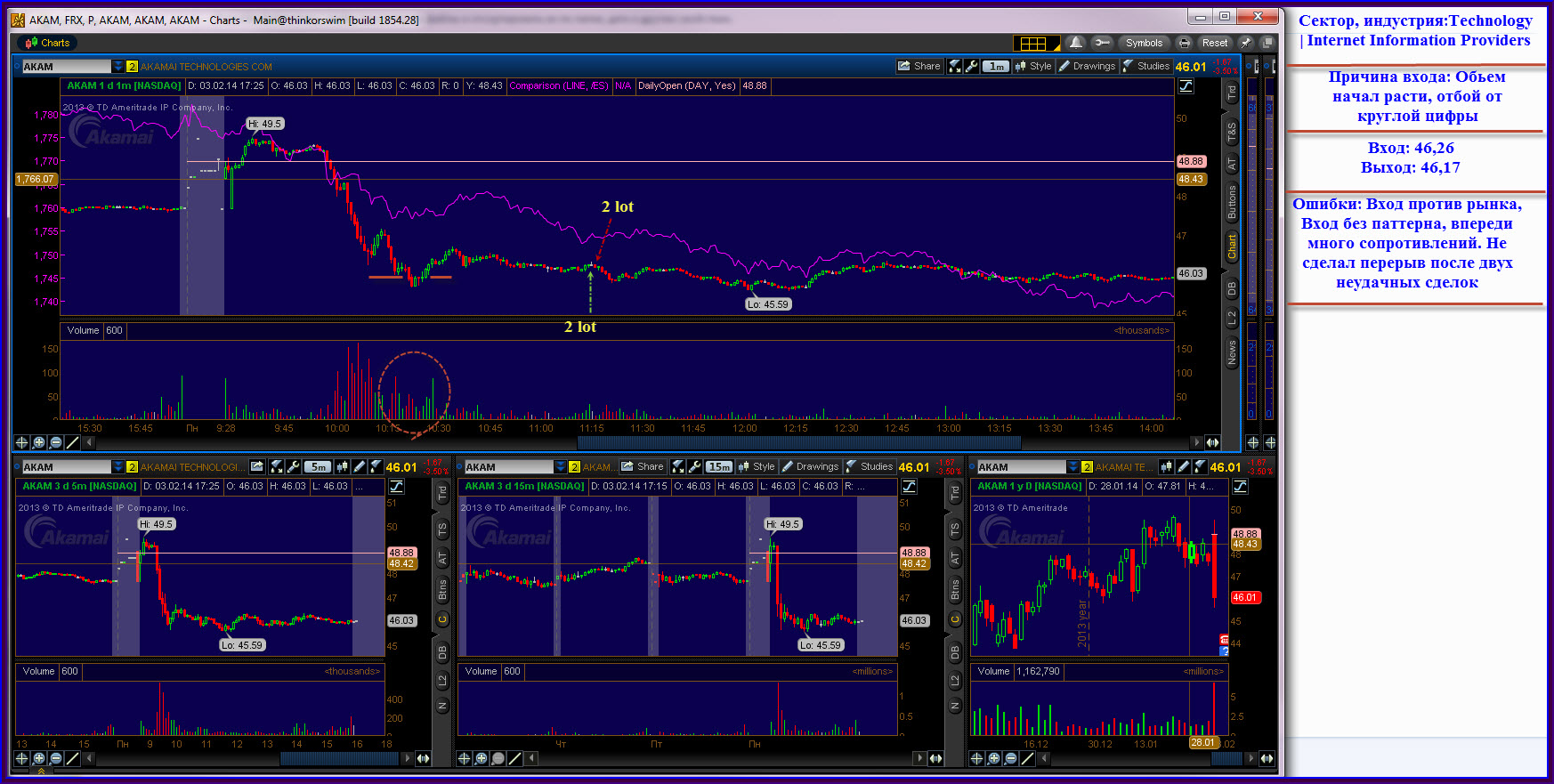Open the wrench setup icon in top toolbar
Screen dimensions: 1554x784
(1102, 43)
